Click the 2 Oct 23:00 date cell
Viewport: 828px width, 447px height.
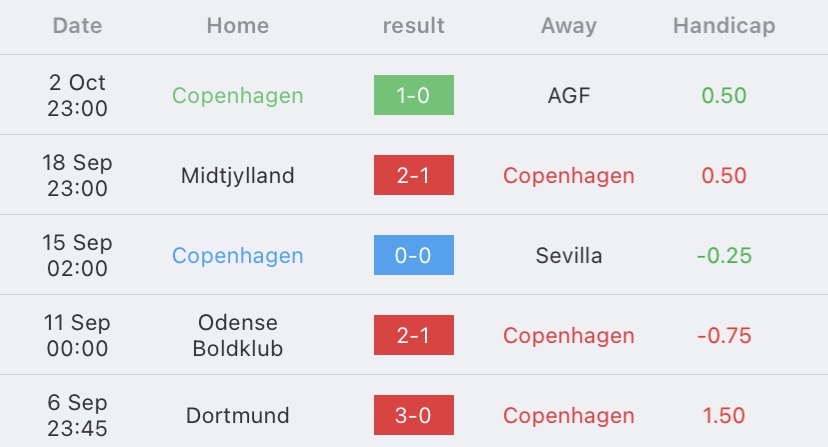(x=77, y=95)
